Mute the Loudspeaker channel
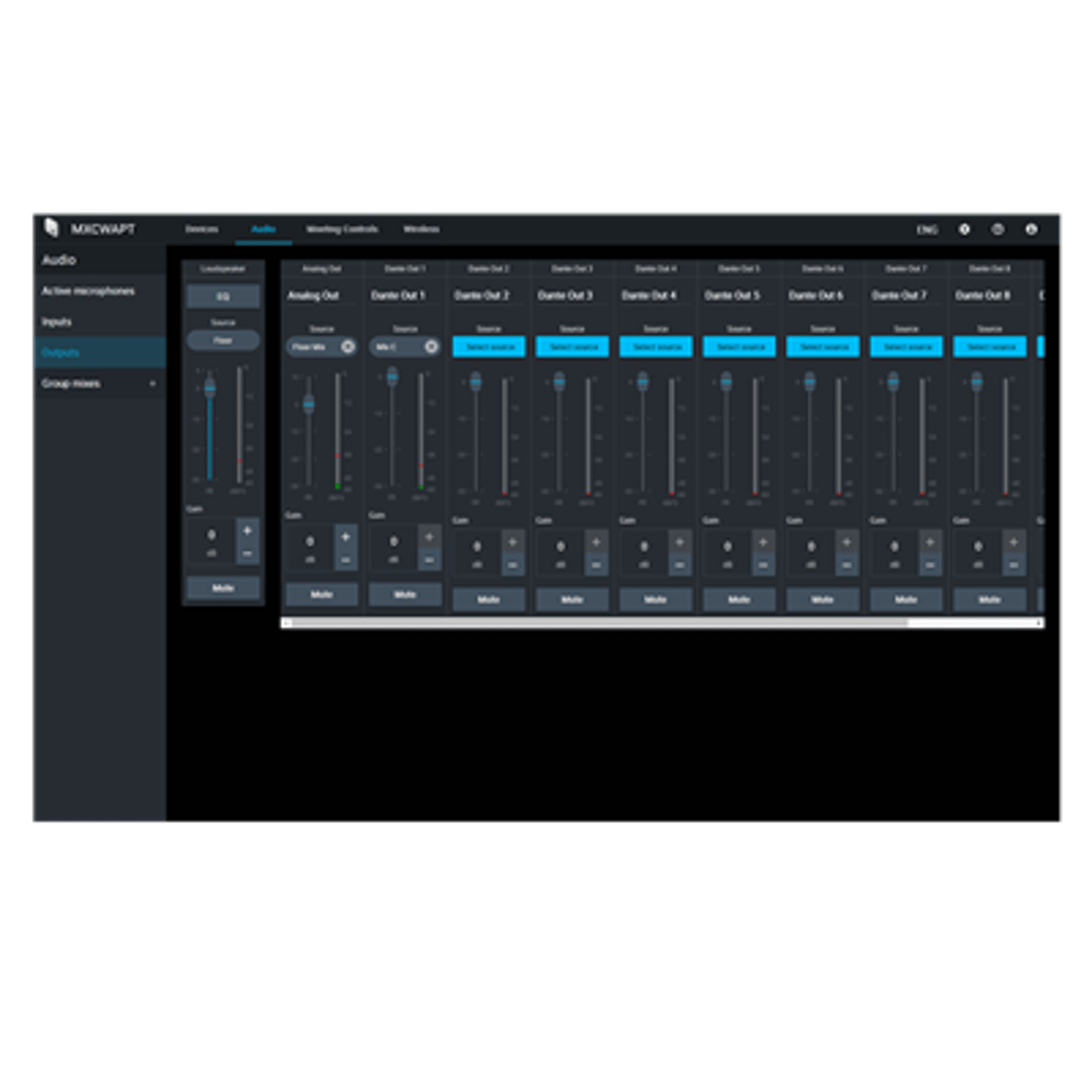Viewport: 1092px width, 1092px height. point(223,587)
